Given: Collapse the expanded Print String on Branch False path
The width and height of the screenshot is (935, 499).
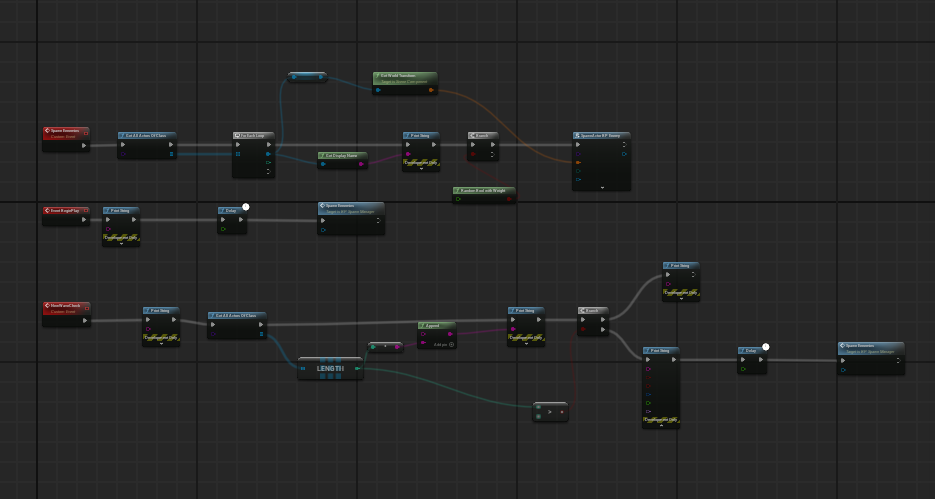Looking at the screenshot, I should point(661,426).
